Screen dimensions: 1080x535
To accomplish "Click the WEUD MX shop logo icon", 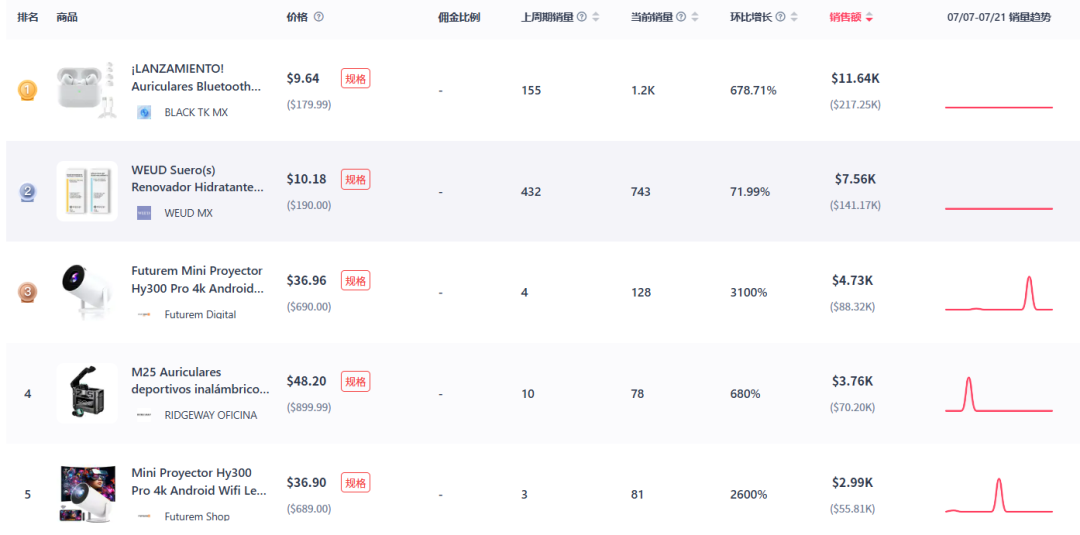I will click(144, 213).
